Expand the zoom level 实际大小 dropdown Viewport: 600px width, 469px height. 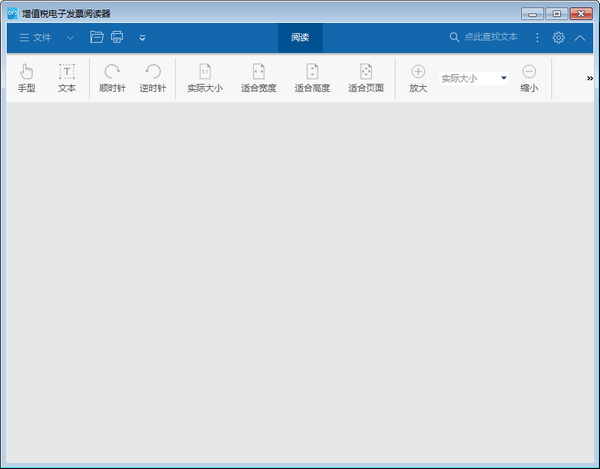tap(503, 78)
